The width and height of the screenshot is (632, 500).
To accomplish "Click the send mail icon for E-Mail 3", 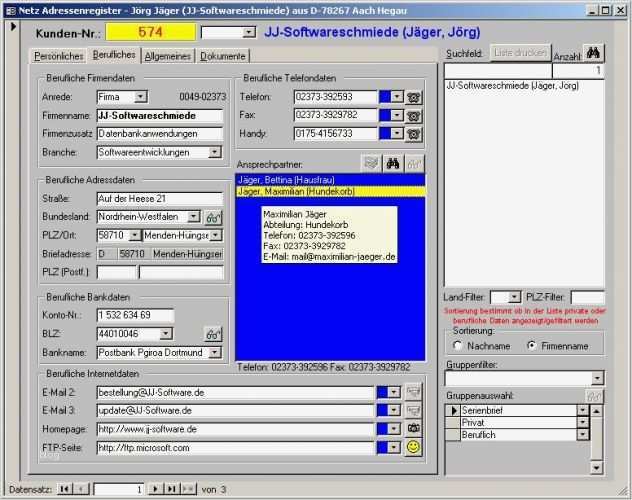I will [x=414, y=410].
